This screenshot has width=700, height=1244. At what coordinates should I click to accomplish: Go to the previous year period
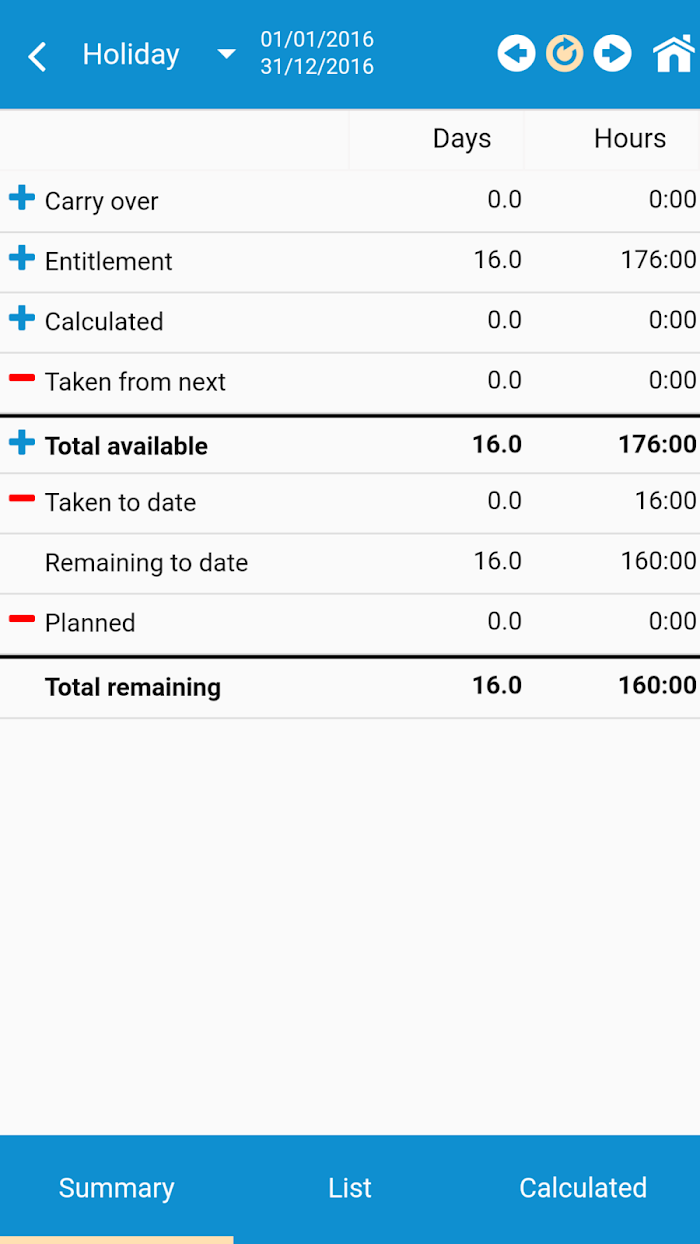coord(516,53)
